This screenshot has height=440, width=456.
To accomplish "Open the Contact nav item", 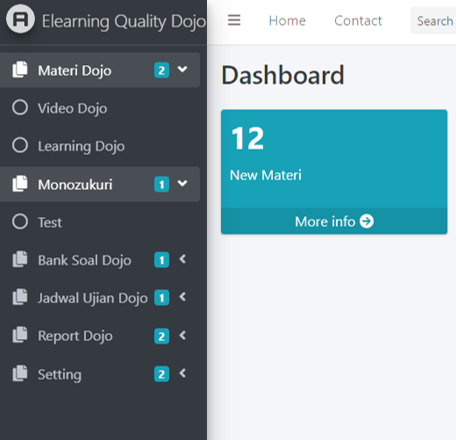I will pyautogui.click(x=358, y=21).
